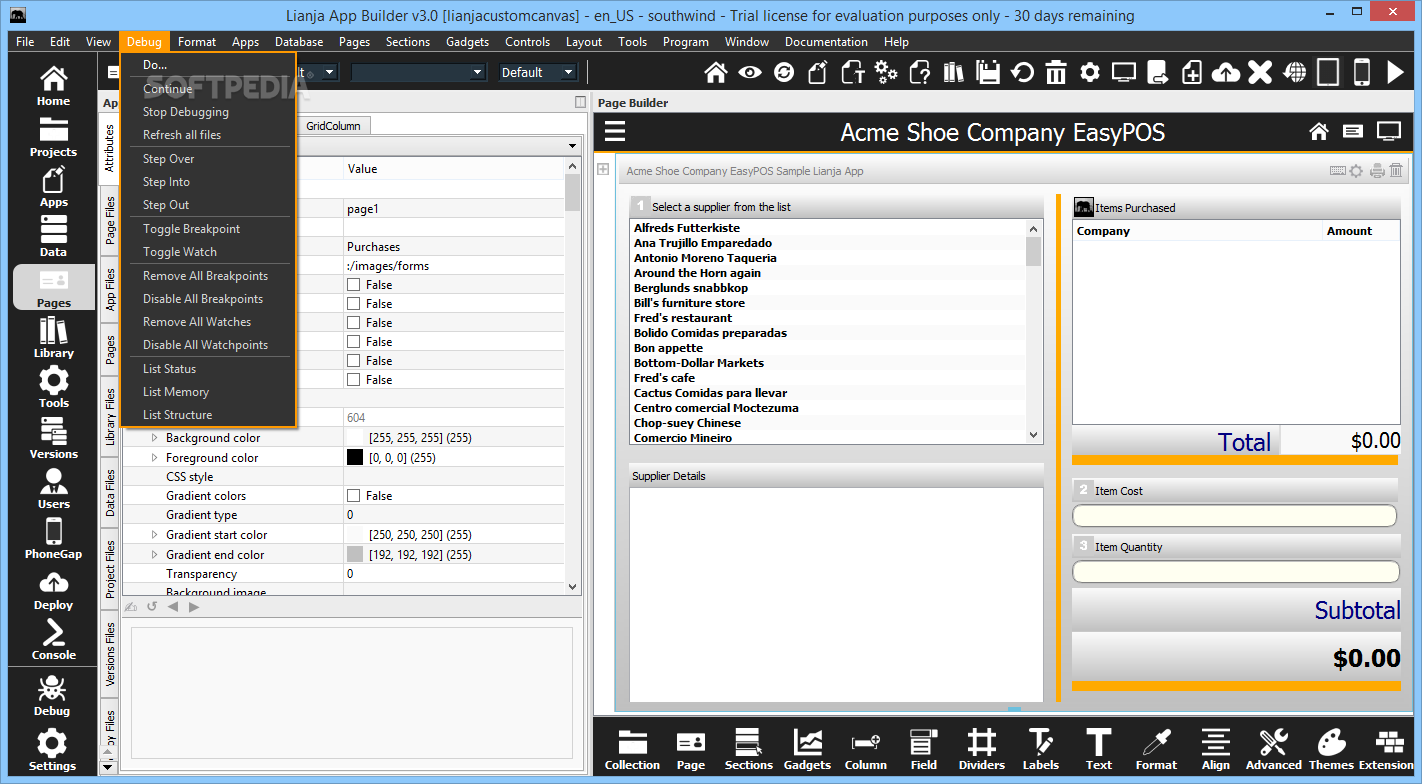Switch to the Apps workspace
1422x784 pixels.
tap(53, 187)
